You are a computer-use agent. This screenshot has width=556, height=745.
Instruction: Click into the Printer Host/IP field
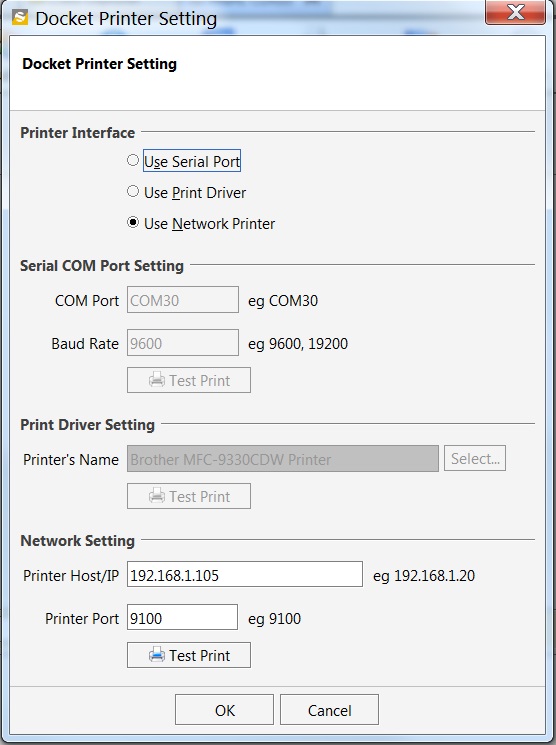(x=245, y=574)
